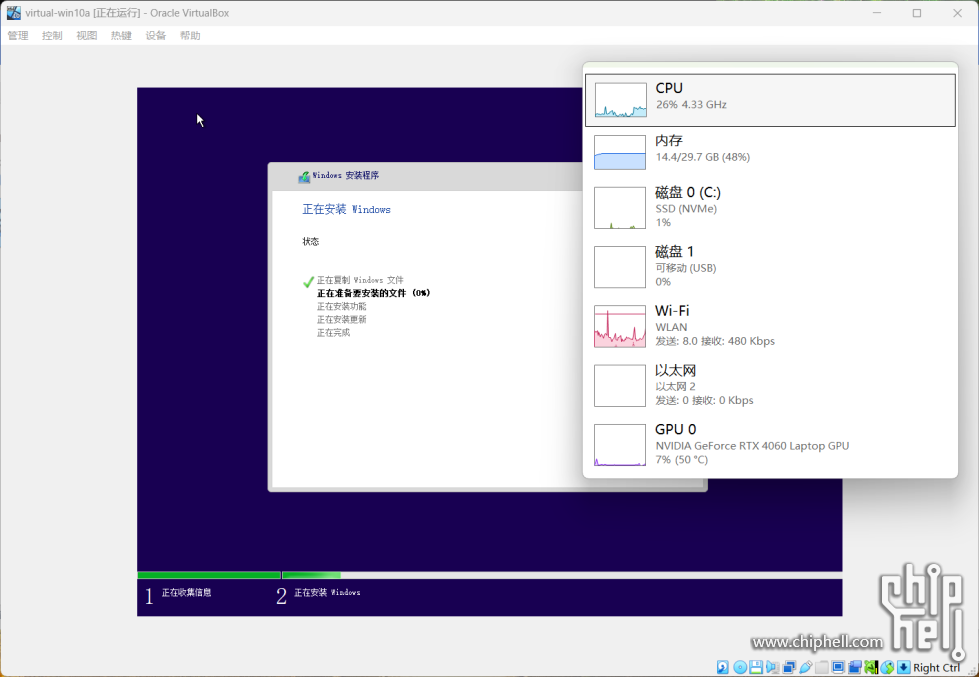Click the mouse integration globe icon

tap(887, 667)
